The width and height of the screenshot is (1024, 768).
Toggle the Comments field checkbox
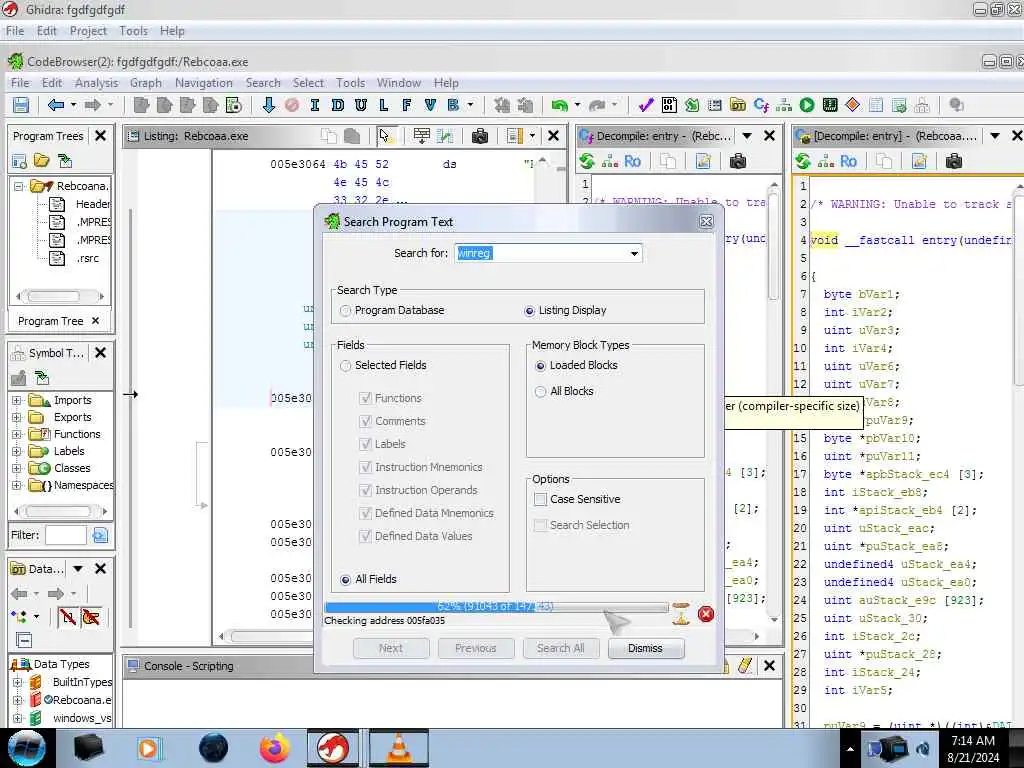(x=366, y=421)
